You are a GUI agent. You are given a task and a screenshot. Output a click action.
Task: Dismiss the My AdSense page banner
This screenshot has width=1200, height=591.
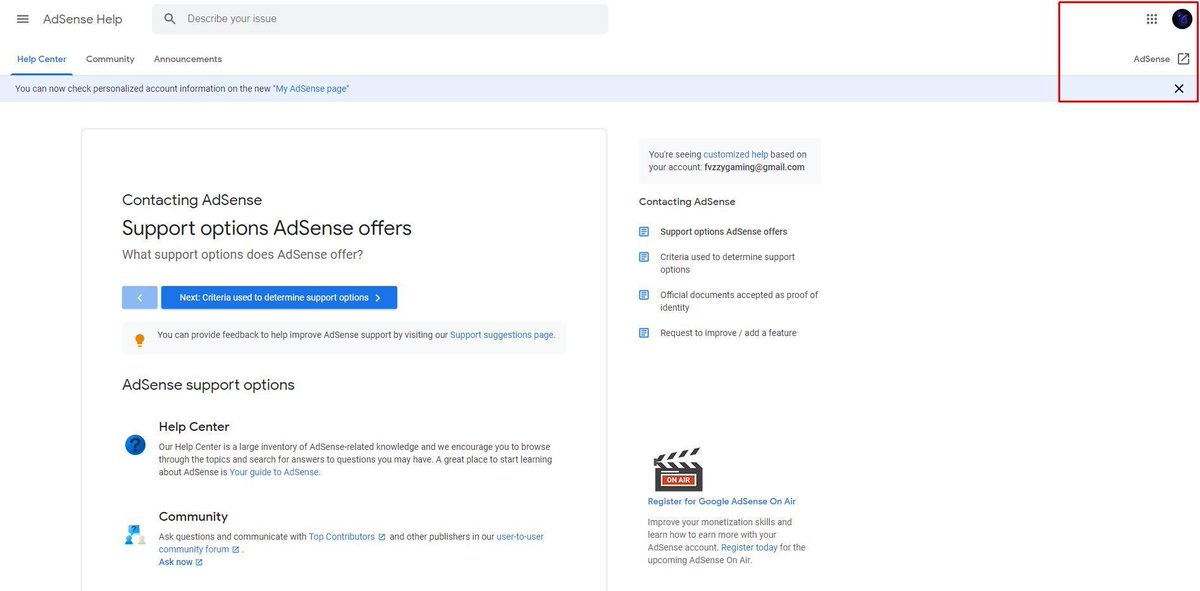tap(1179, 89)
